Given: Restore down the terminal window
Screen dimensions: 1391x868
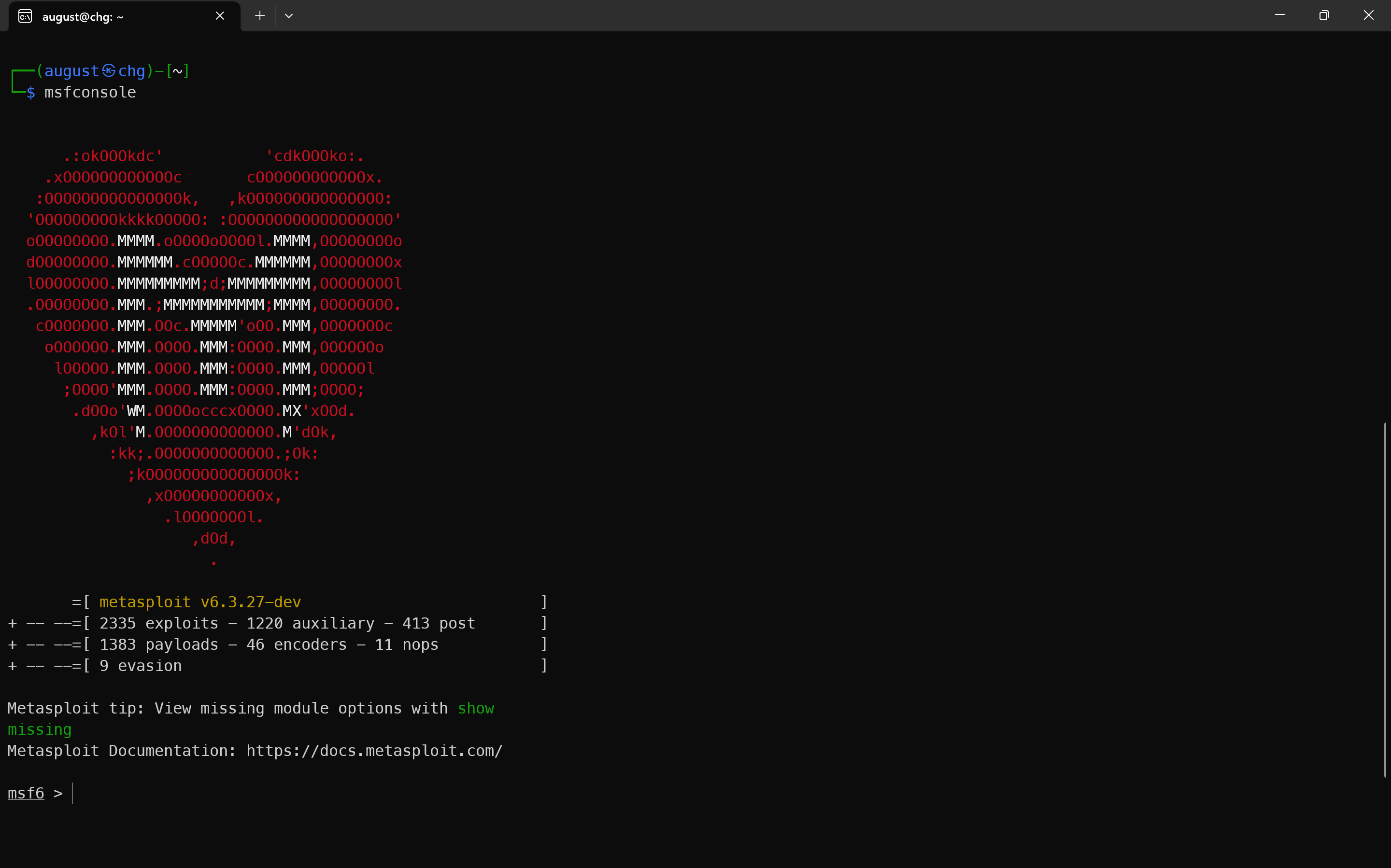Looking at the screenshot, I should click(x=1324, y=15).
